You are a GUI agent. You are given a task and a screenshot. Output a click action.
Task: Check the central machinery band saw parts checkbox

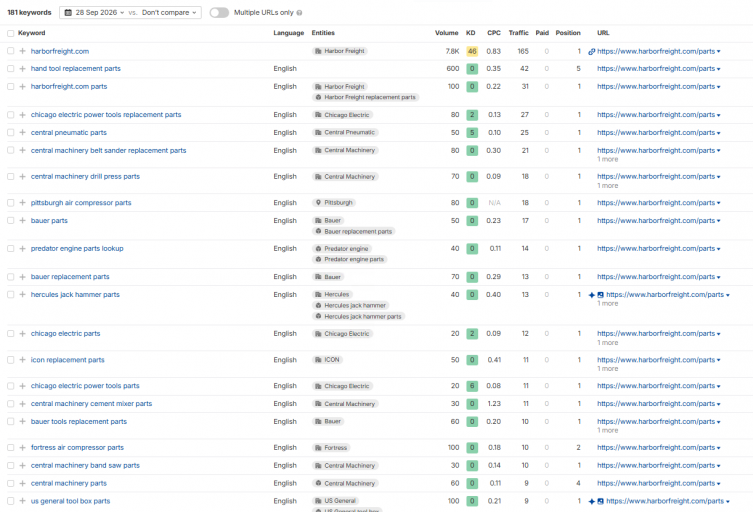tap(11, 465)
